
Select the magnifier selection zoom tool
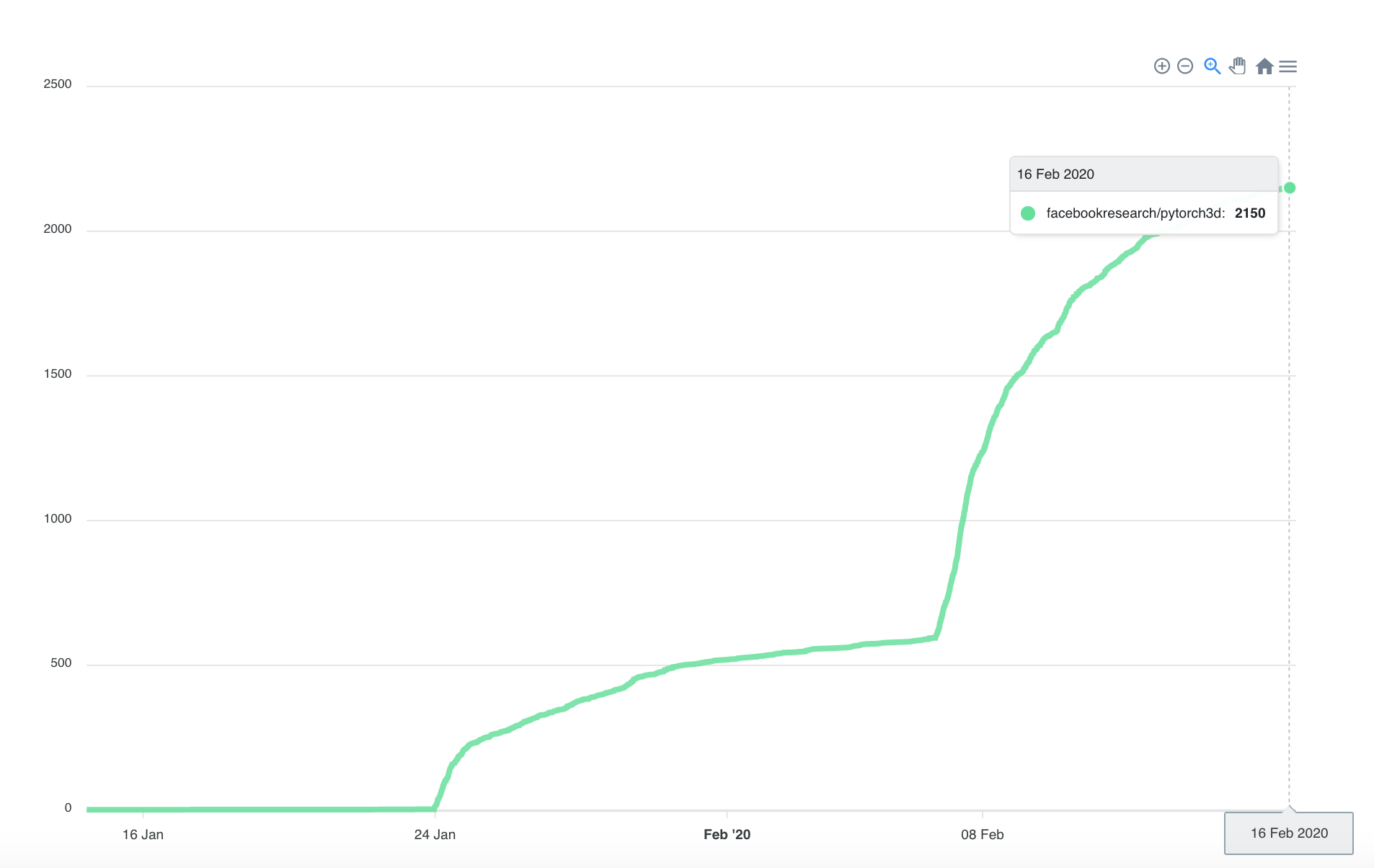(1213, 66)
